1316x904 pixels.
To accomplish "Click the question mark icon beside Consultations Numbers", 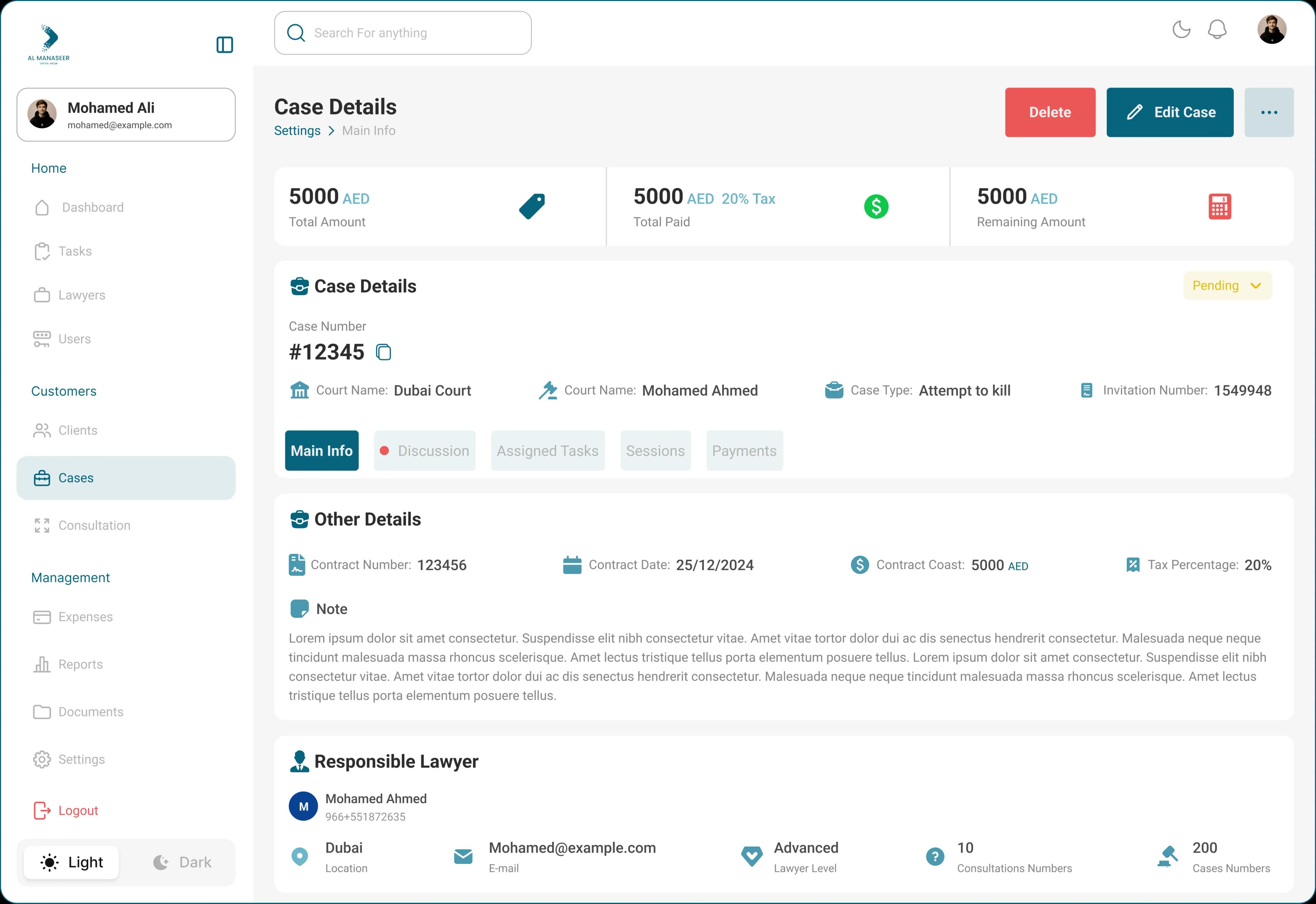I will 935,856.
